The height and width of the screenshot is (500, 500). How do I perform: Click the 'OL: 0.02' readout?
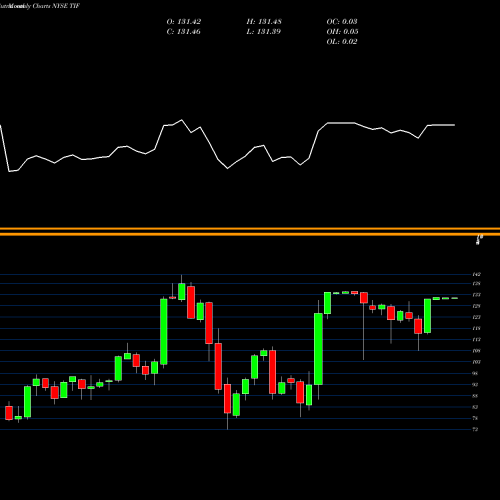click(x=342, y=42)
